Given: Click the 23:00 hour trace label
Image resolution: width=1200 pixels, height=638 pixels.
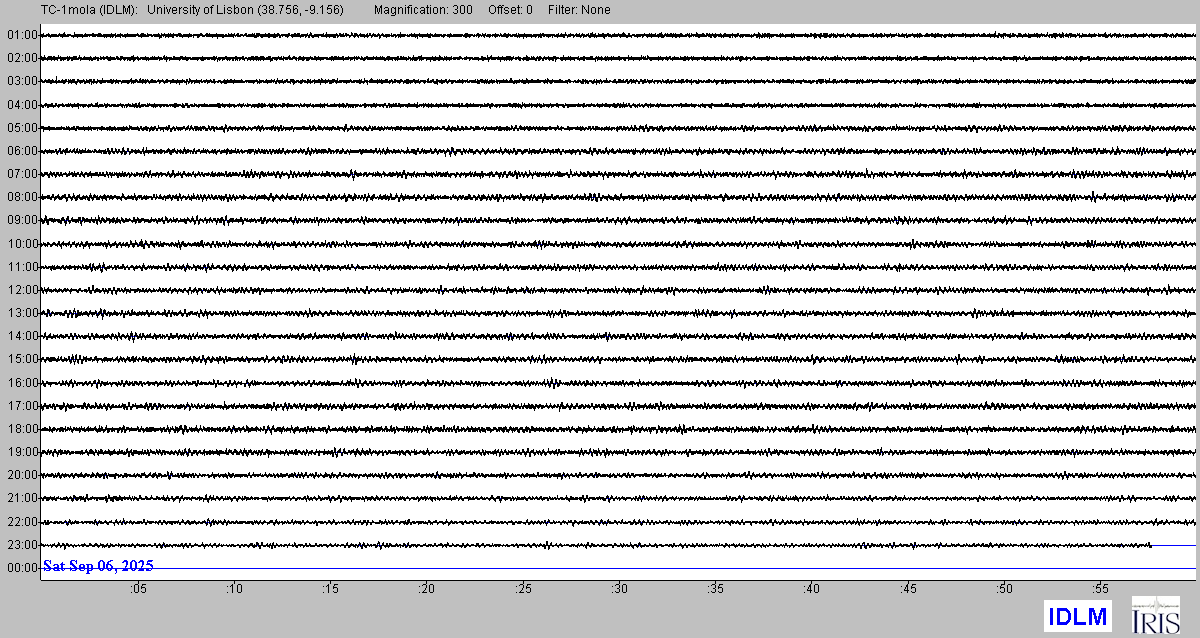Looking at the screenshot, I should tap(22, 545).
